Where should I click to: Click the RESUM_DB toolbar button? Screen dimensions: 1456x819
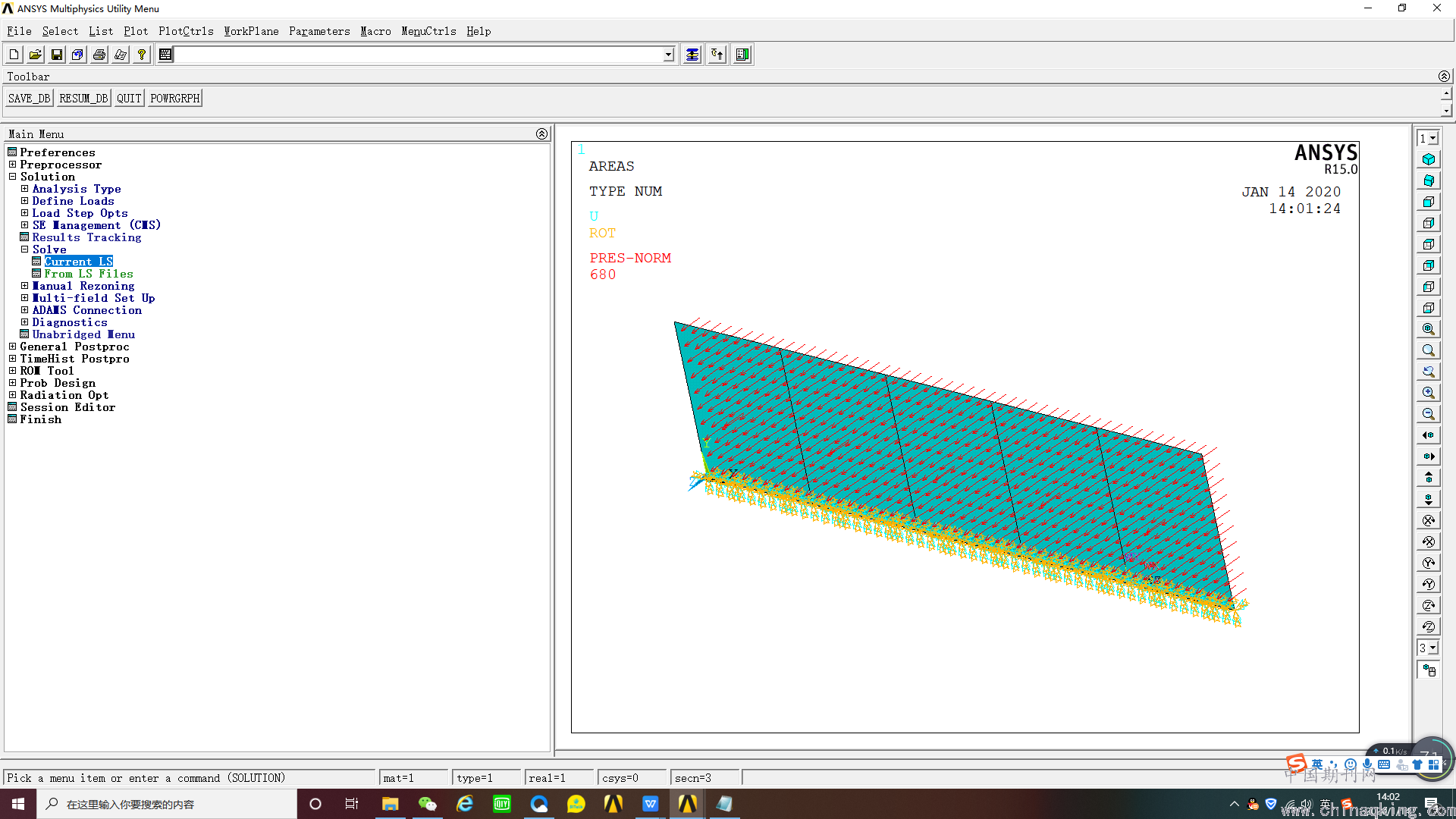click(83, 99)
